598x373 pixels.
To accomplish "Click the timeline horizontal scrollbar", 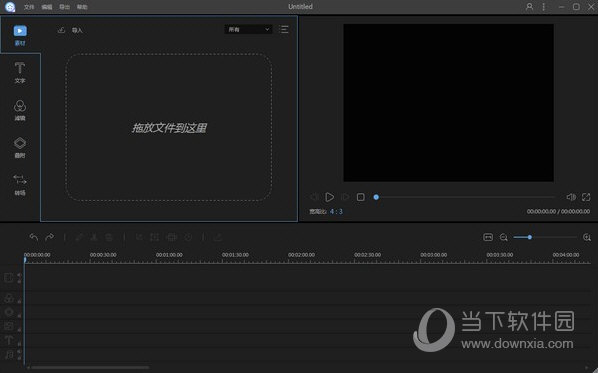I will [x=90, y=368].
